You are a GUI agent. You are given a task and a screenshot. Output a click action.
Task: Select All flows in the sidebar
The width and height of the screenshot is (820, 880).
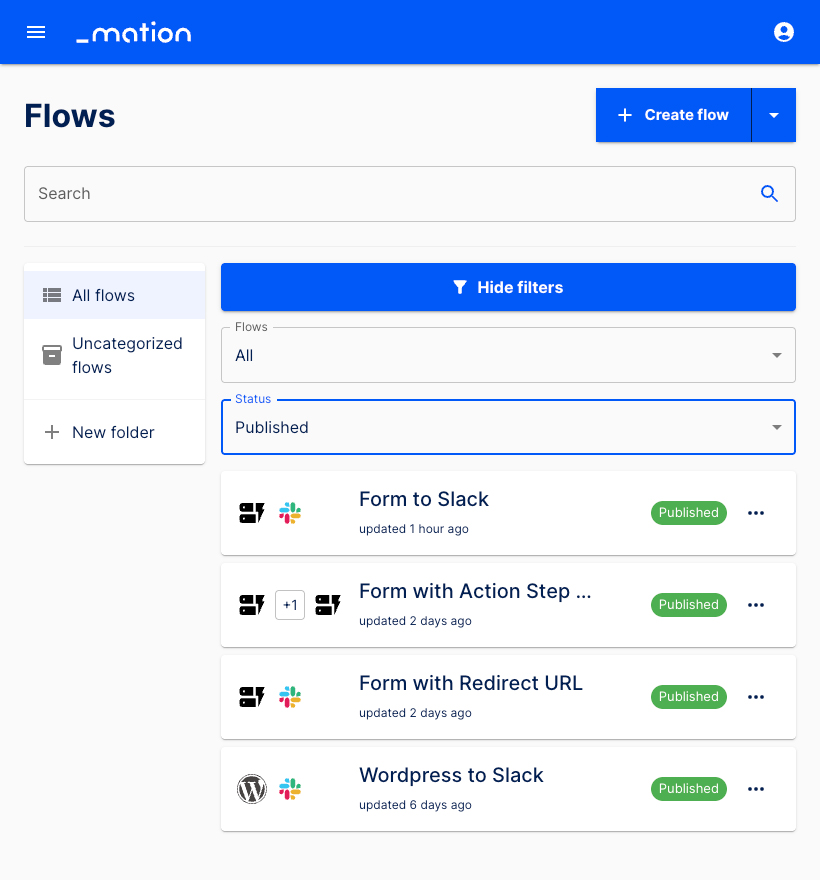104,295
